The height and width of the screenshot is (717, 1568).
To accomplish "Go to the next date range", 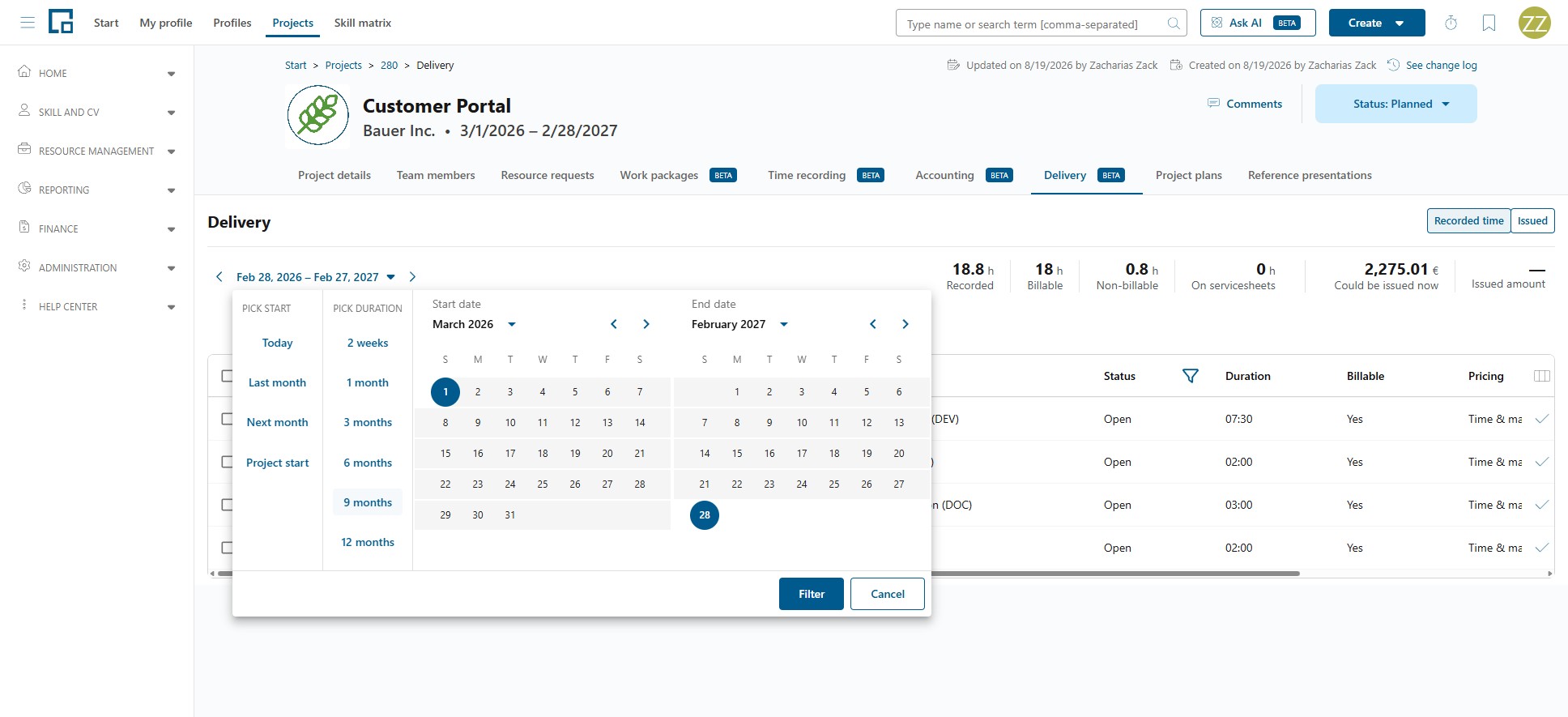I will [412, 277].
